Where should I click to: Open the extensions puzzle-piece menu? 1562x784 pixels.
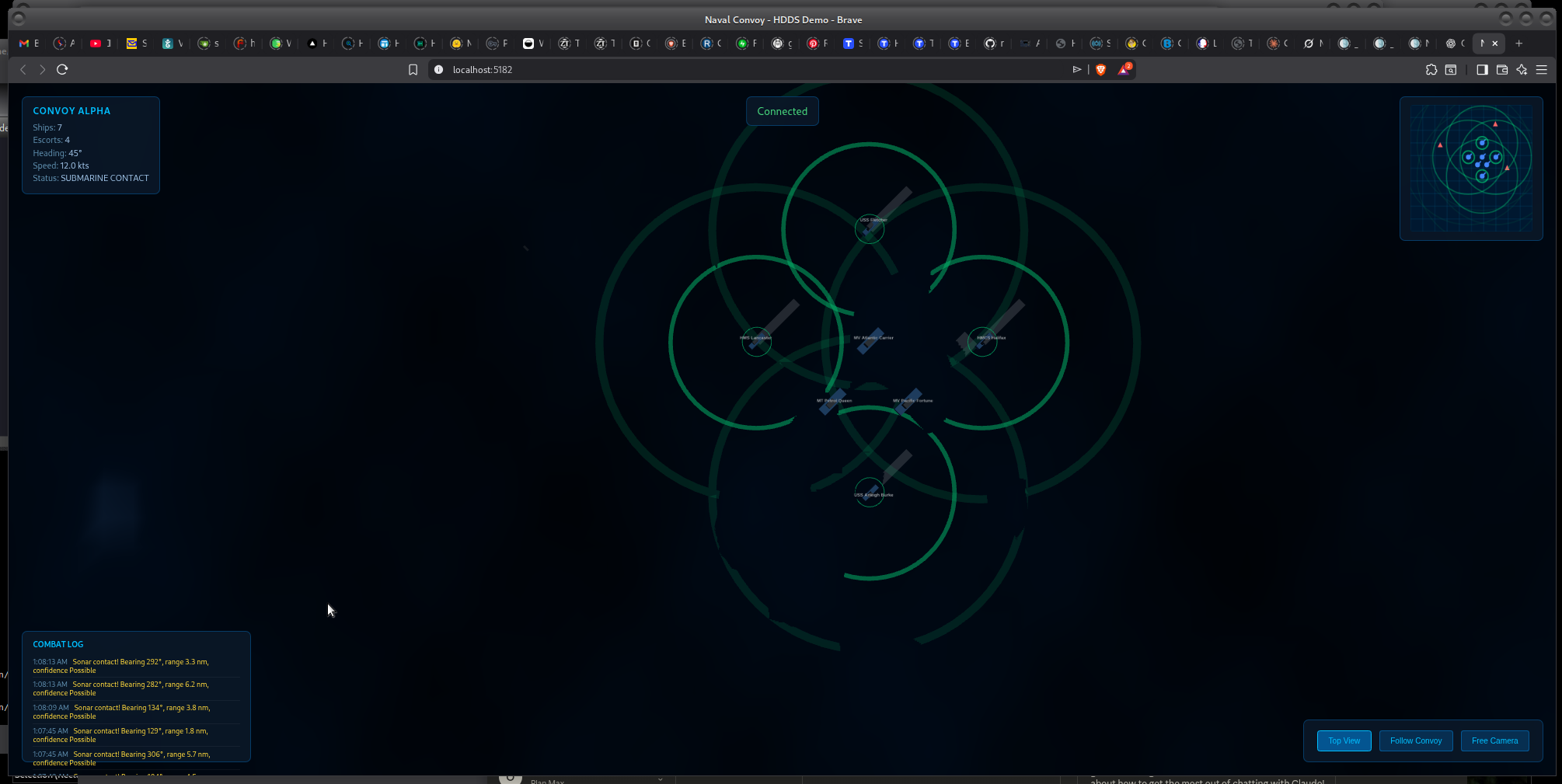coord(1431,69)
